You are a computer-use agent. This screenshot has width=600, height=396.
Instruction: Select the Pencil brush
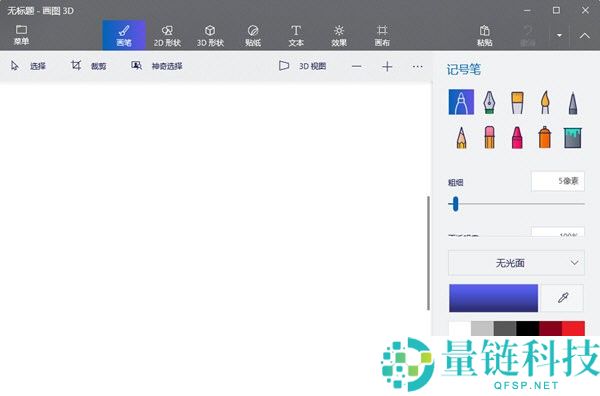pyautogui.click(x=461, y=137)
